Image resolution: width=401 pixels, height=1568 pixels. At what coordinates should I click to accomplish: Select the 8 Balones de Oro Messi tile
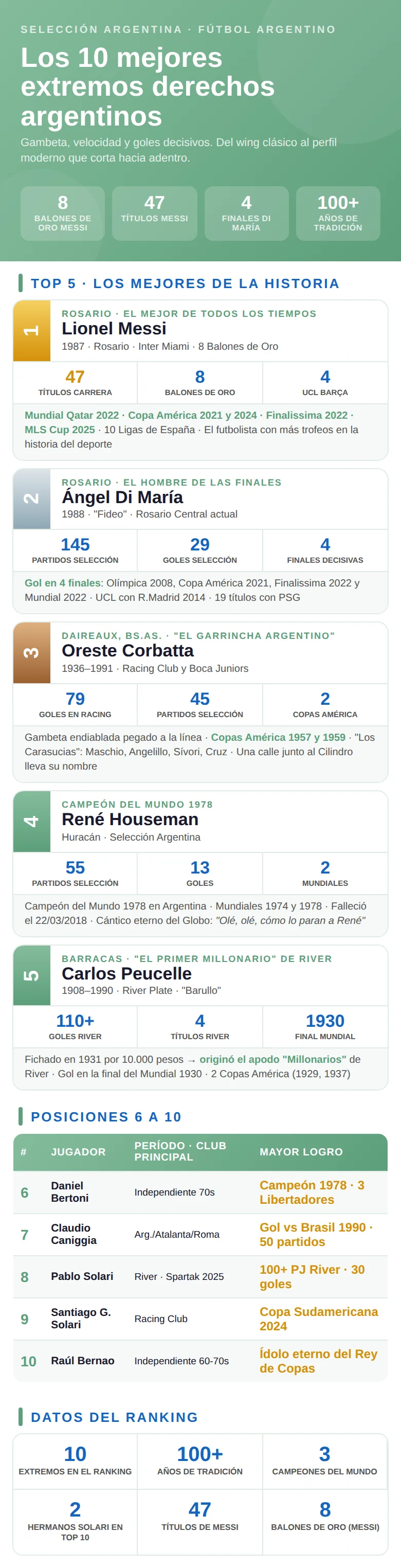[63, 213]
